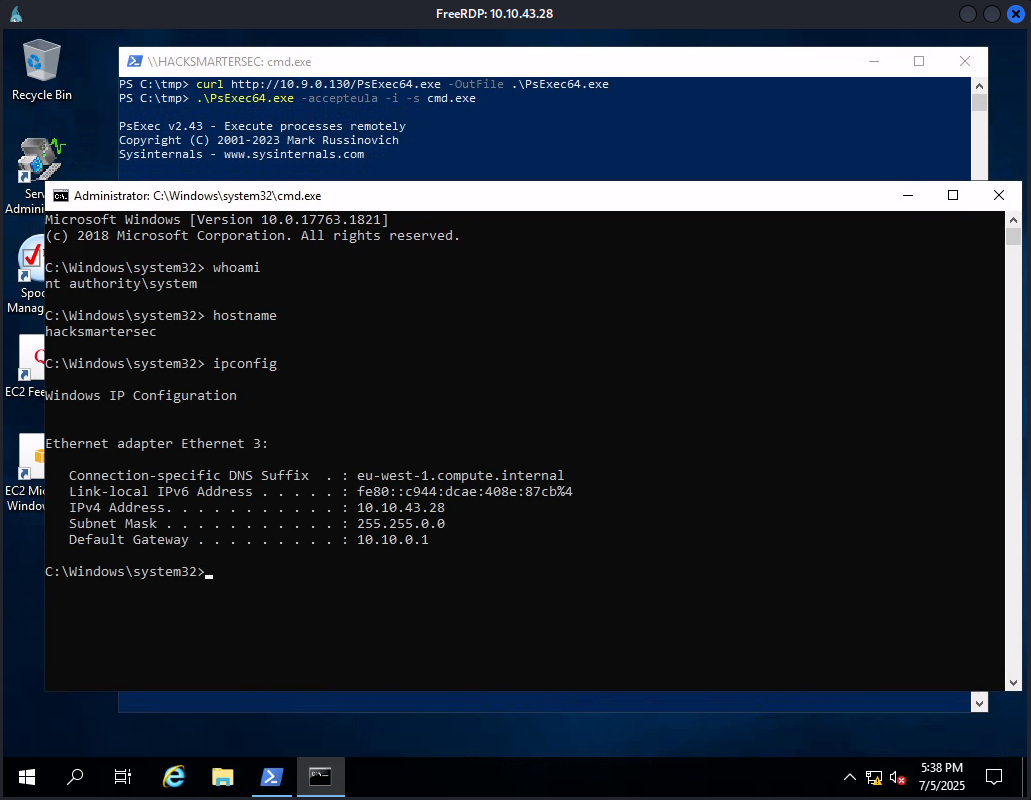Click cmd.exe scrollbar down arrow
The image size is (1031, 800).
click(1013, 683)
